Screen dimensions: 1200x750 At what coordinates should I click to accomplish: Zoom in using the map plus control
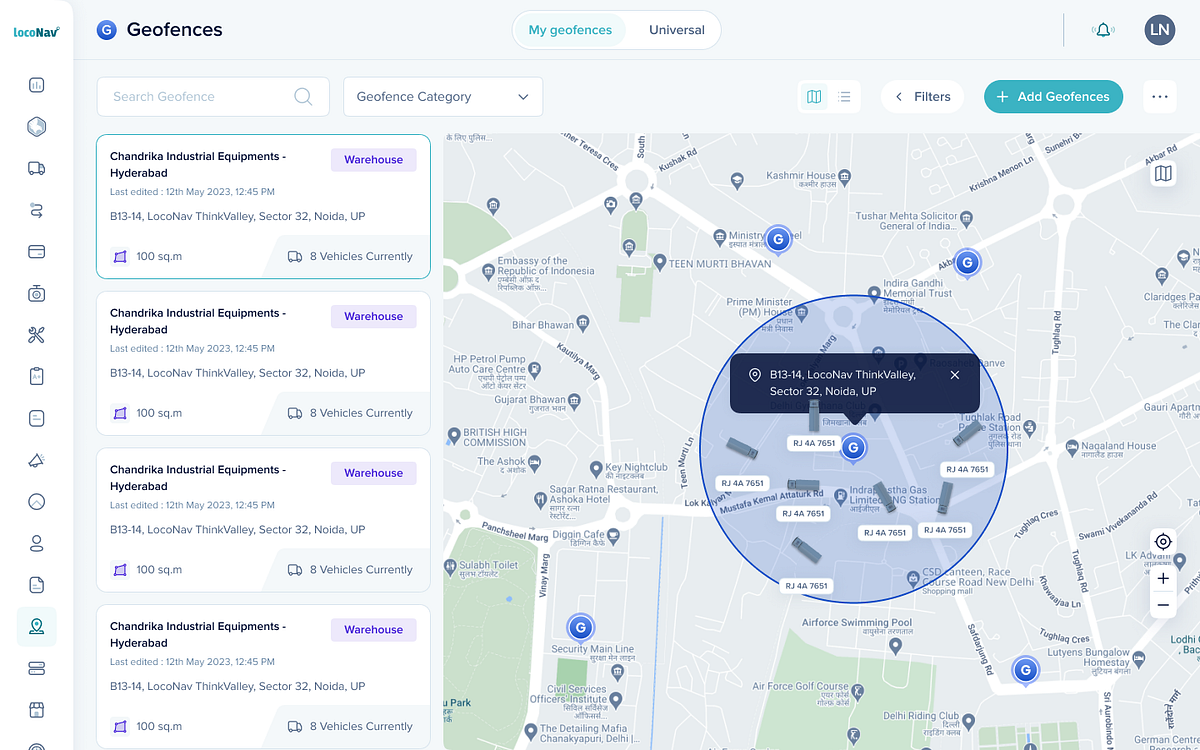(1163, 578)
